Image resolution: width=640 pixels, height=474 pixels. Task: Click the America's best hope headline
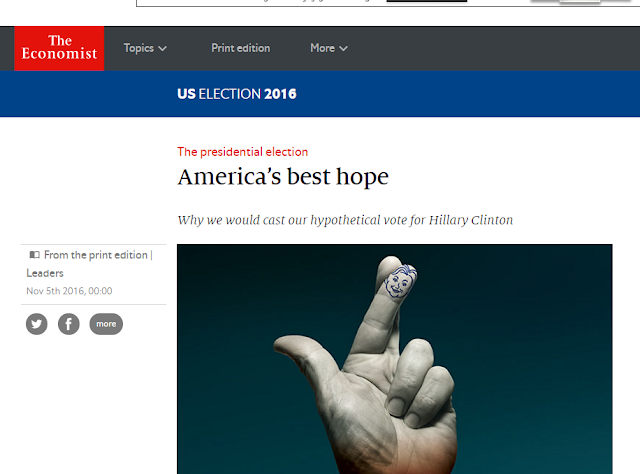click(283, 177)
